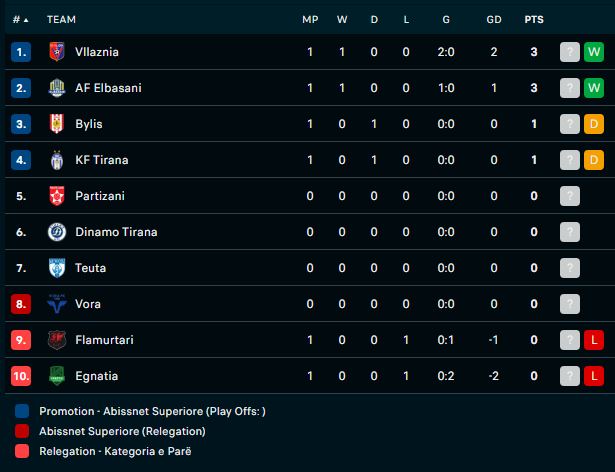615x472 pixels.
Task: Click the Teuta team shield icon
Action: [x=56, y=268]
